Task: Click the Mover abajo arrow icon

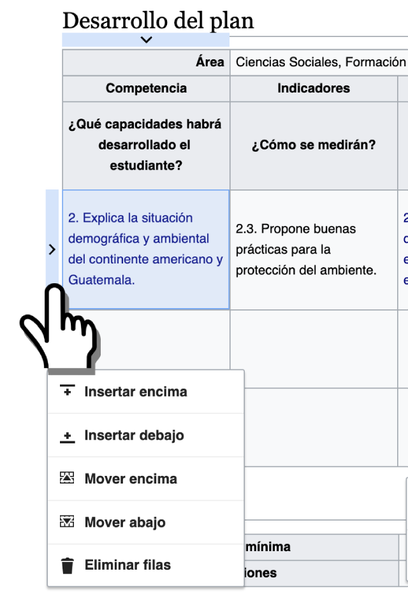Action: 67,521
